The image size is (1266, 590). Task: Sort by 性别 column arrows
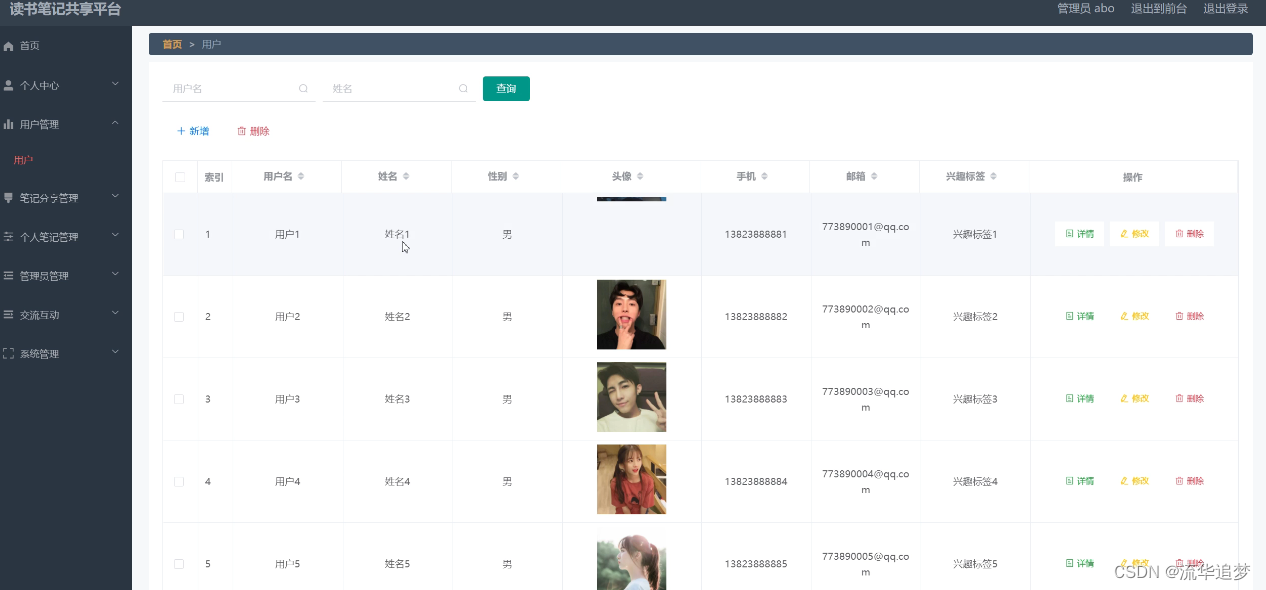[516, 176]
